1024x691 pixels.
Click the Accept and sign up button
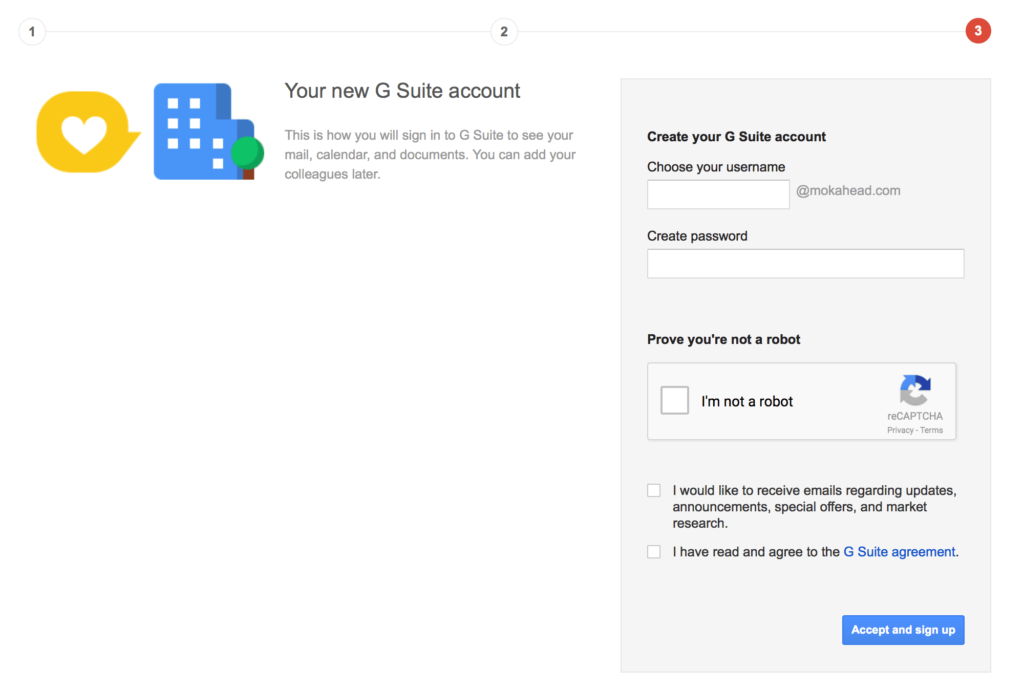tap(903, 630)
